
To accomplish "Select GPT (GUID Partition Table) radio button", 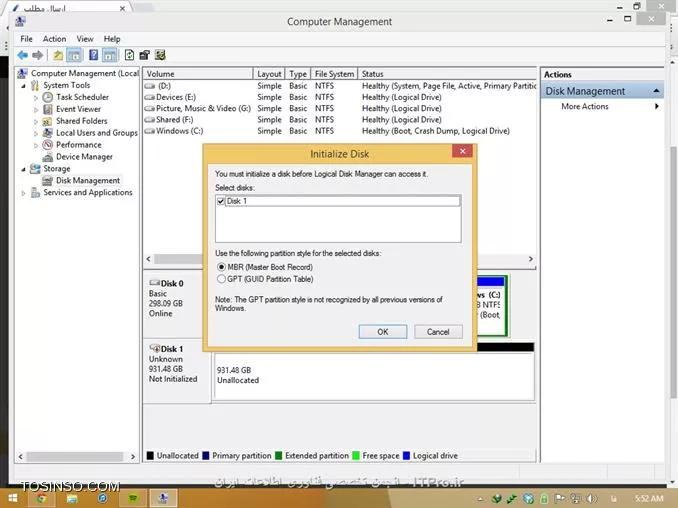I will (221, 279).
